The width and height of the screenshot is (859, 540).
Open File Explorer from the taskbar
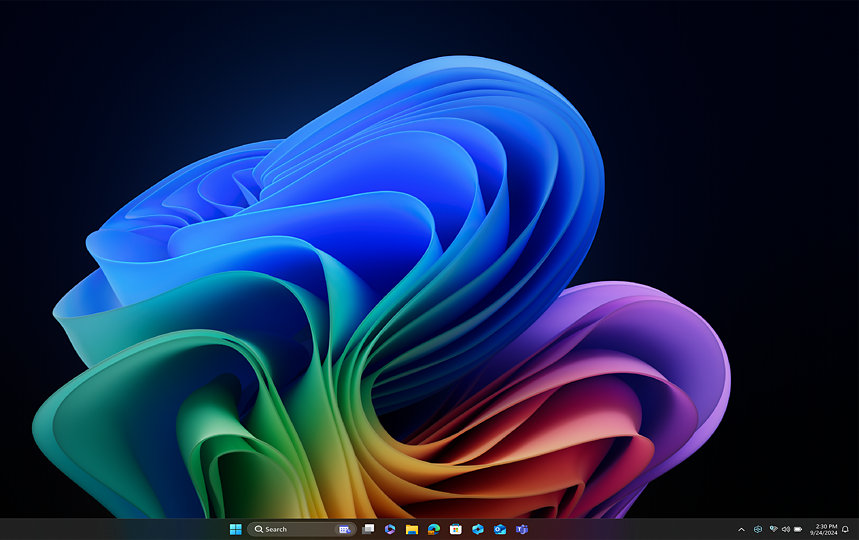pyautogui.click(x=412, y=529)
